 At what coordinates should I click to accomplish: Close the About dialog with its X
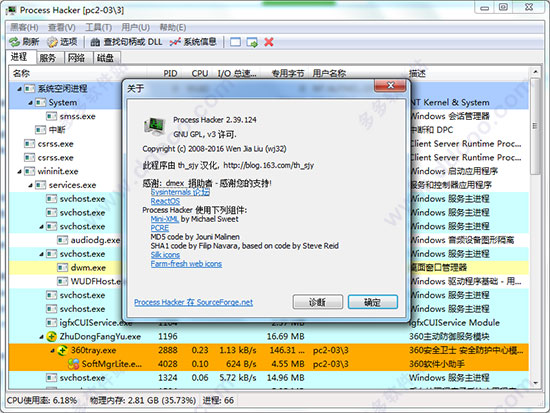point(390,86)
